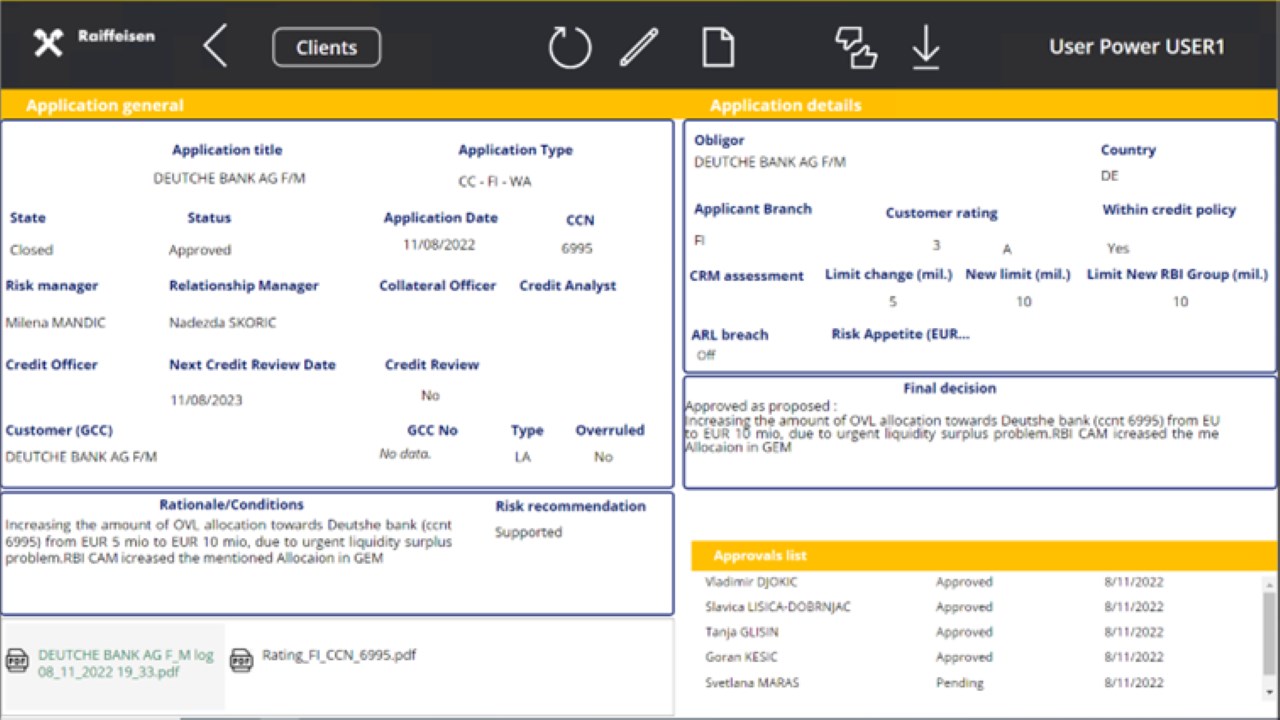Click the CRM assessment label

point(746,276)
